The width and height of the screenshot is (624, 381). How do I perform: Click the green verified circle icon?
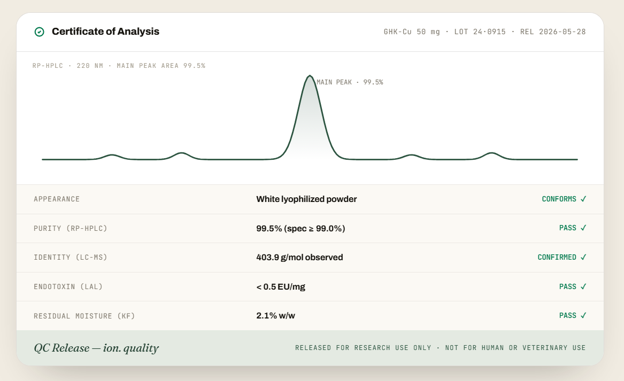(39, 32)
